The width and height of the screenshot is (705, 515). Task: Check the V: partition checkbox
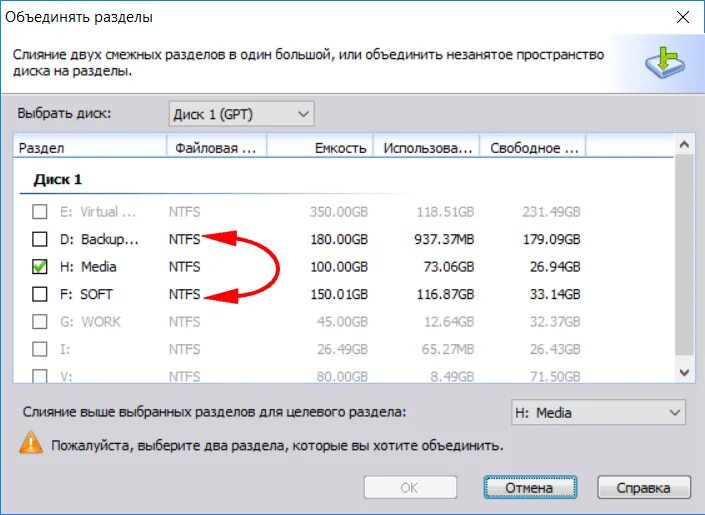tap(40, 376)
